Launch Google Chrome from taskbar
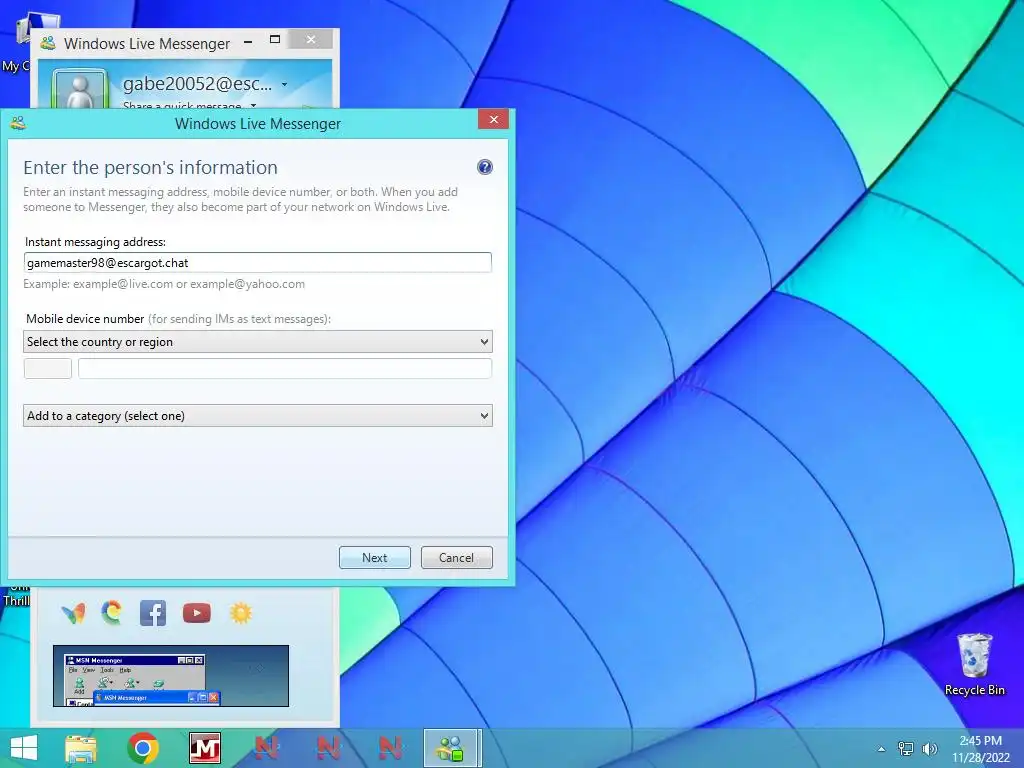 [x=143, y=748]
